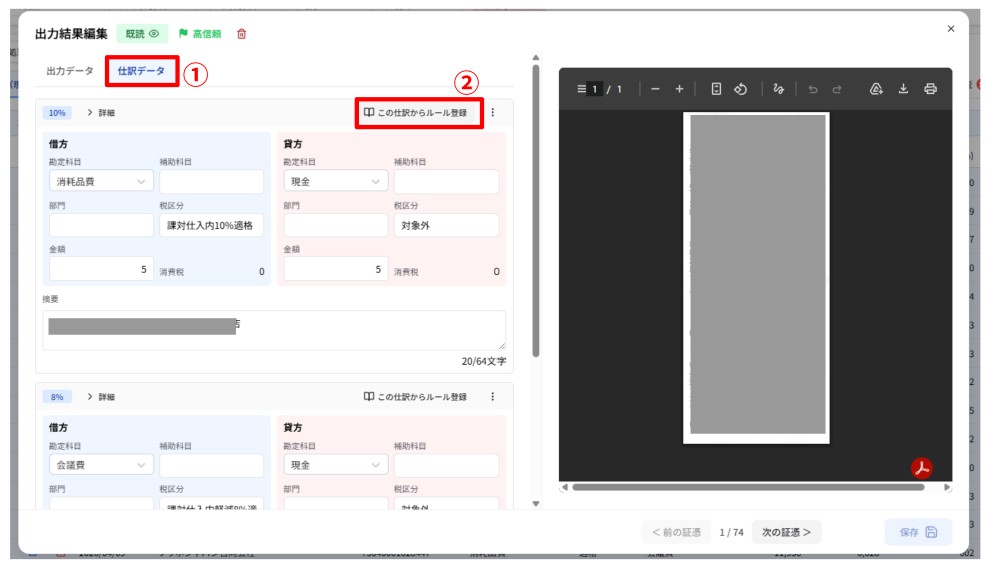Click the credit 金額 amount field
Image resolution: width=1001 pixels, height=571 pixels.
coord(336,269)
